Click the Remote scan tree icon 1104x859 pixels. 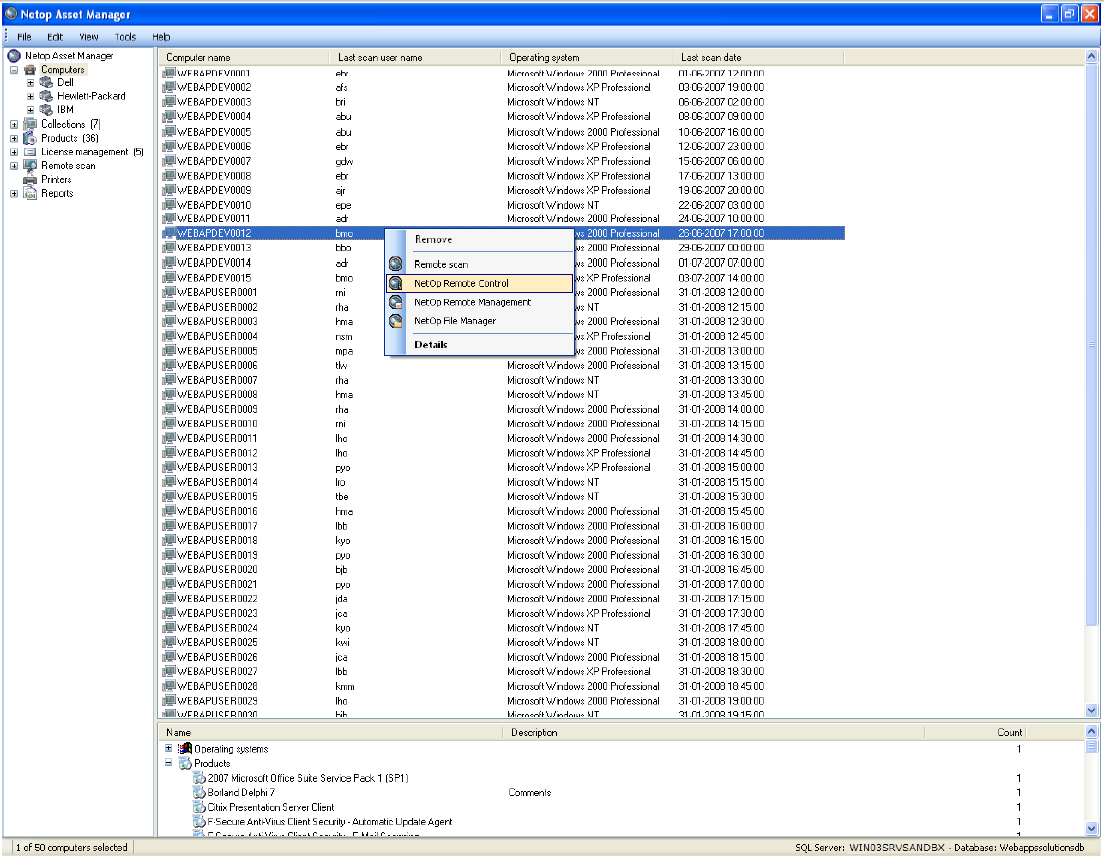click(30, 165)
